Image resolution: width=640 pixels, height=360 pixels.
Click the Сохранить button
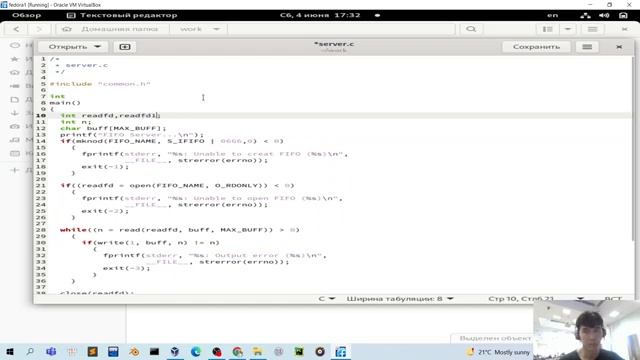coord(536,47)
